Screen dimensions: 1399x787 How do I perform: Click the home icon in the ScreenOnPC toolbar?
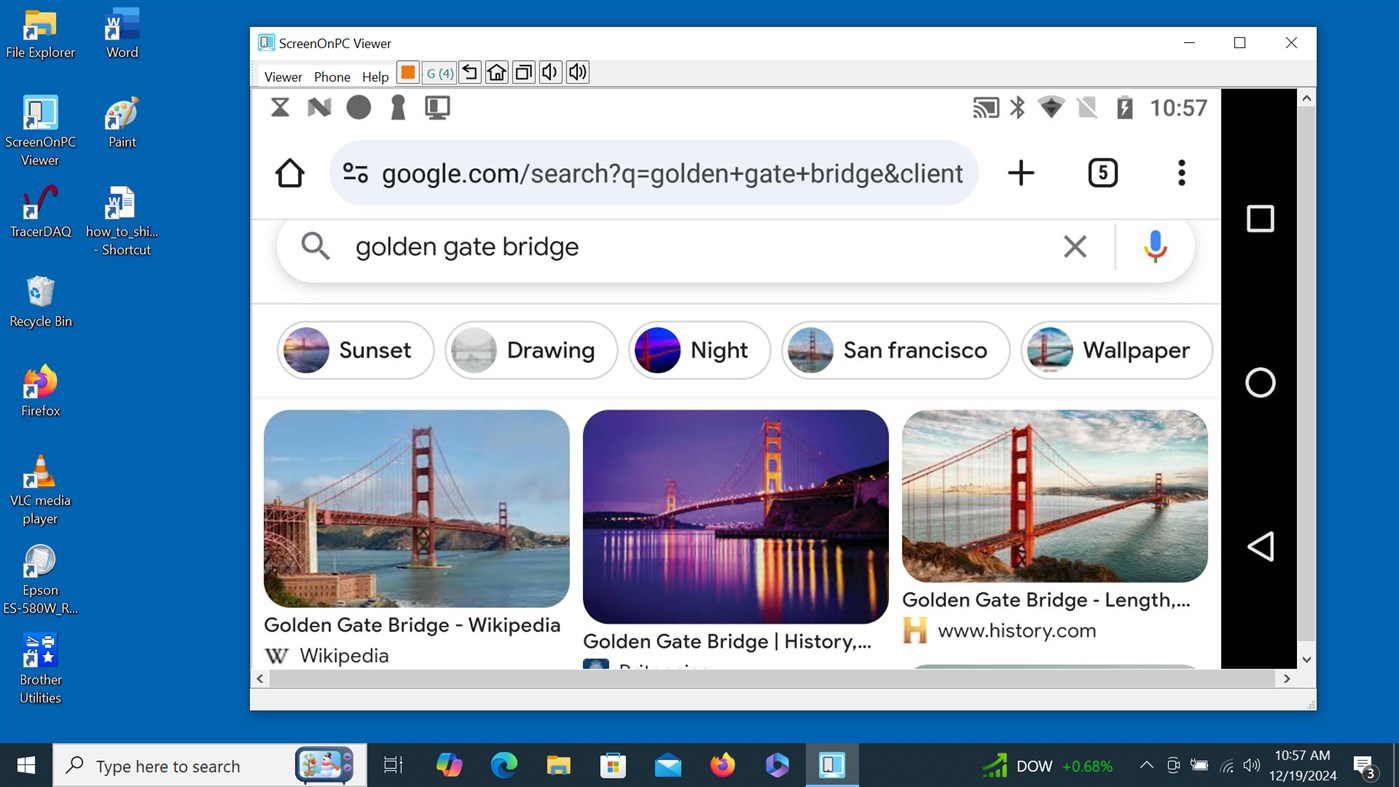496,72
